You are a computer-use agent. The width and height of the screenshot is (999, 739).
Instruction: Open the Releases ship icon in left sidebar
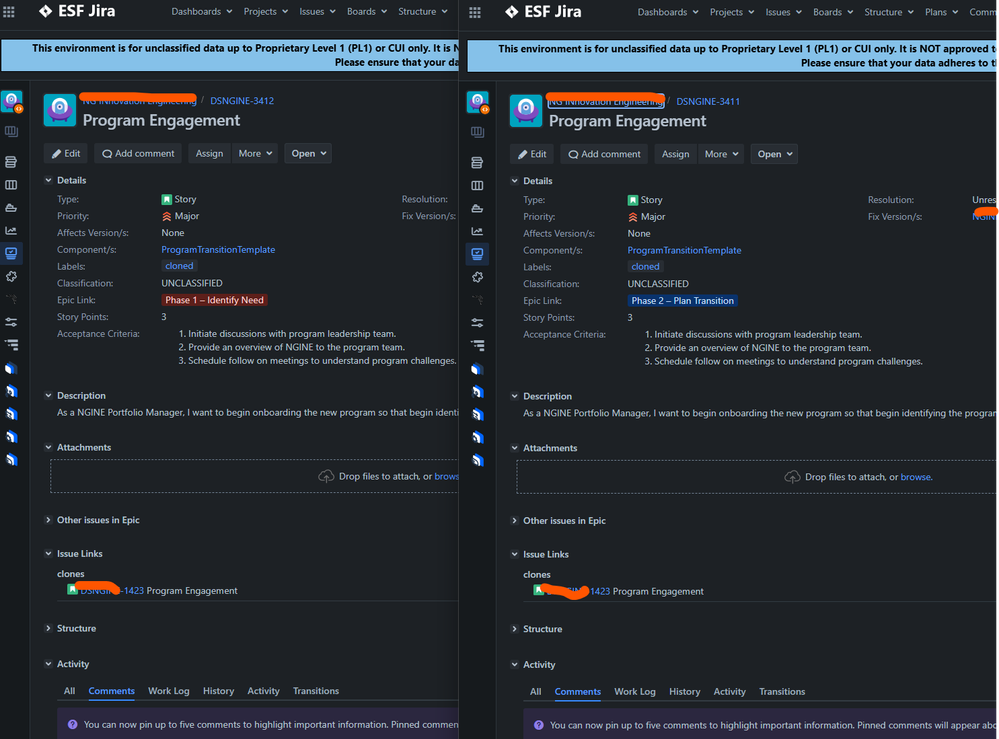coord(11,208)
